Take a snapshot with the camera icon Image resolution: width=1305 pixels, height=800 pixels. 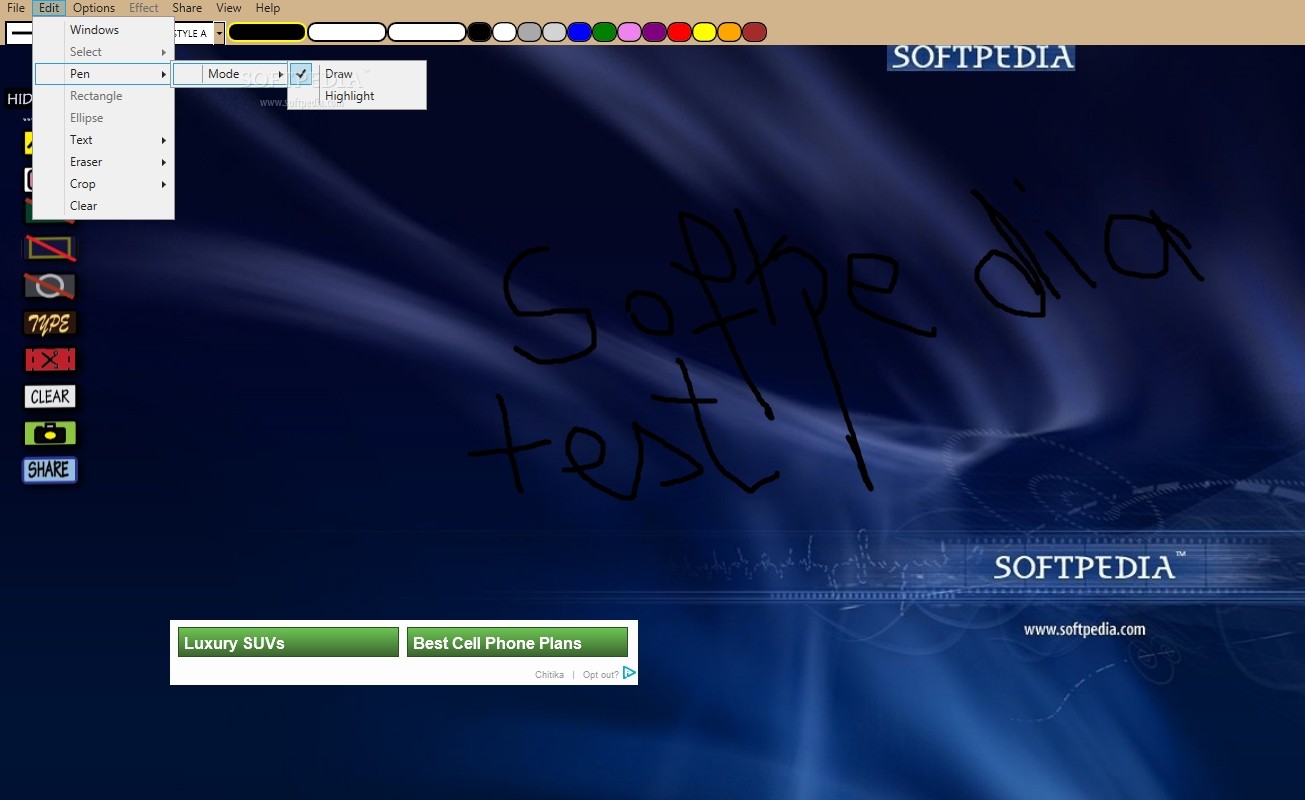(50, 433)
